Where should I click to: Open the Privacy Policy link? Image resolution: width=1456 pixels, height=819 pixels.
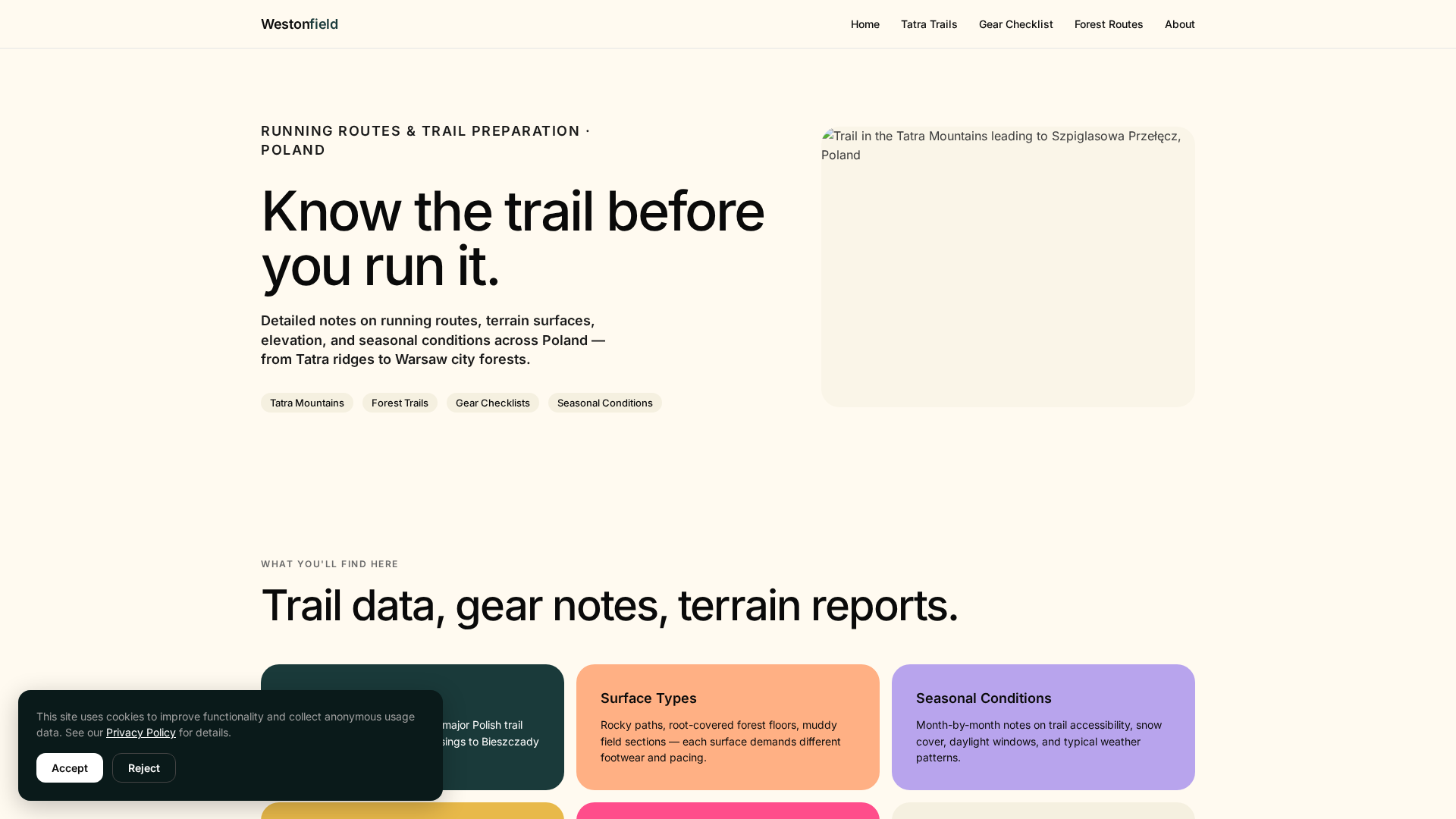(141, 733)
